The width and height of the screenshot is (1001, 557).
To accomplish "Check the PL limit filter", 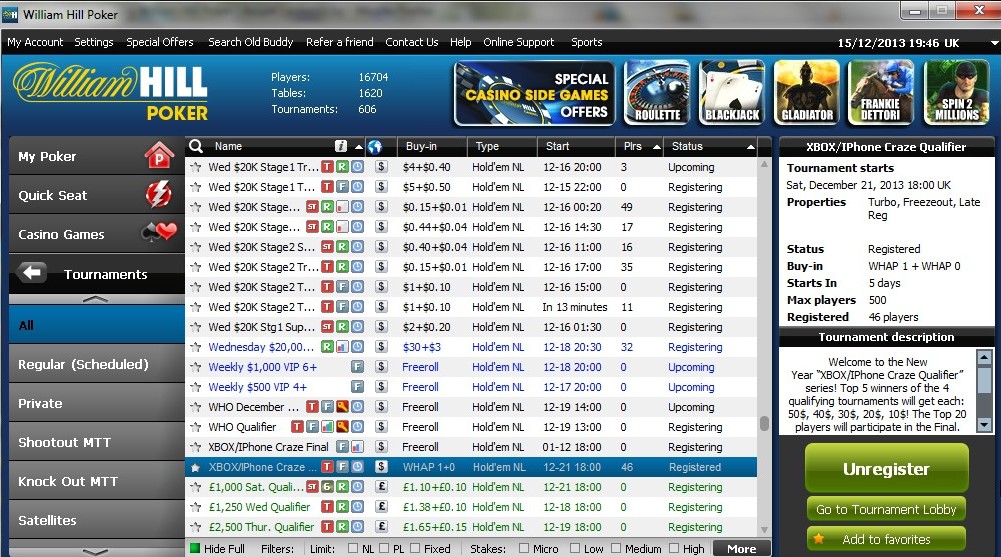I will tap(384, 548).
